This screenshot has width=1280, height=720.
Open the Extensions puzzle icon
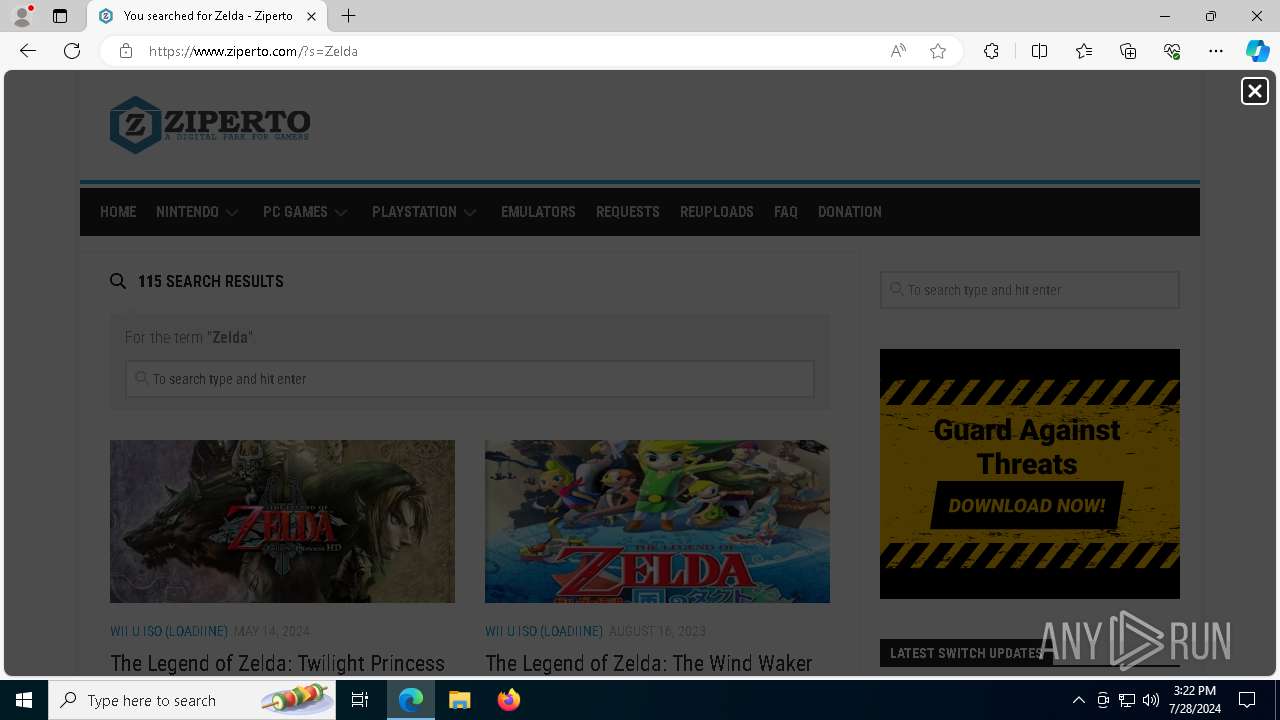[x=991, y=51]
